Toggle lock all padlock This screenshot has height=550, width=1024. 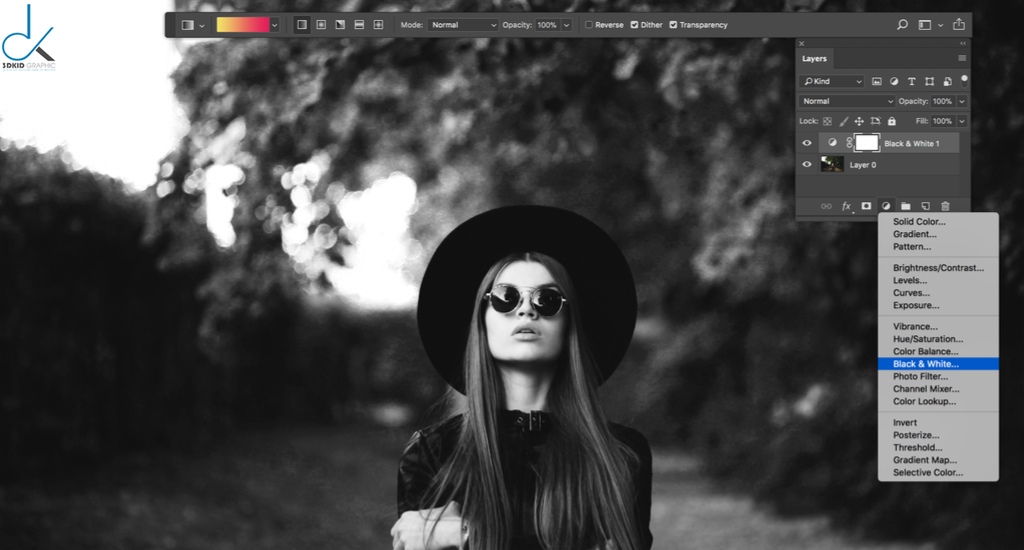click(891, 121)
